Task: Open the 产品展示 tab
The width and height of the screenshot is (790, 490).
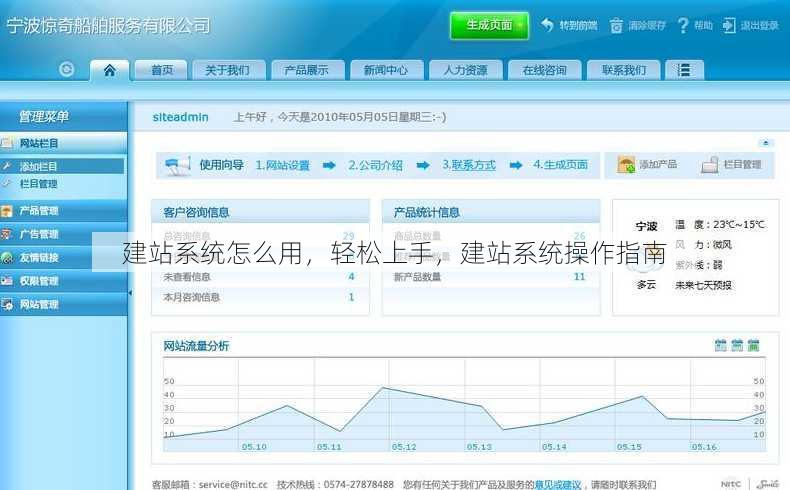Action: (307, 70)
